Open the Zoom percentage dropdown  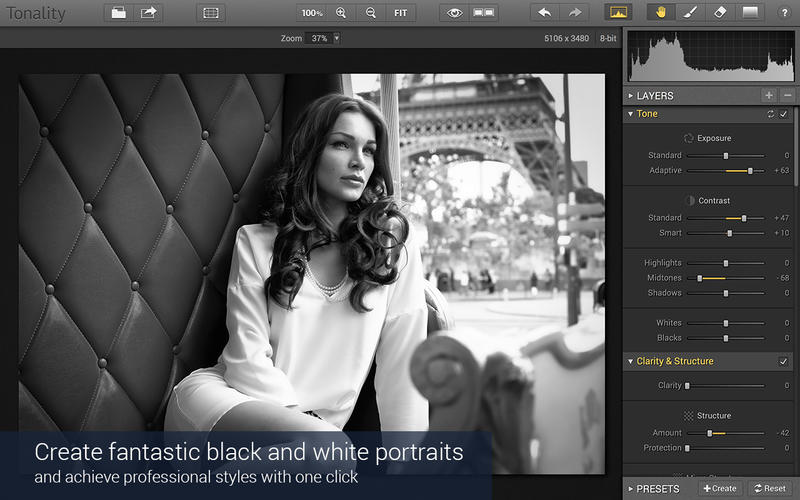tap(336, 38)
